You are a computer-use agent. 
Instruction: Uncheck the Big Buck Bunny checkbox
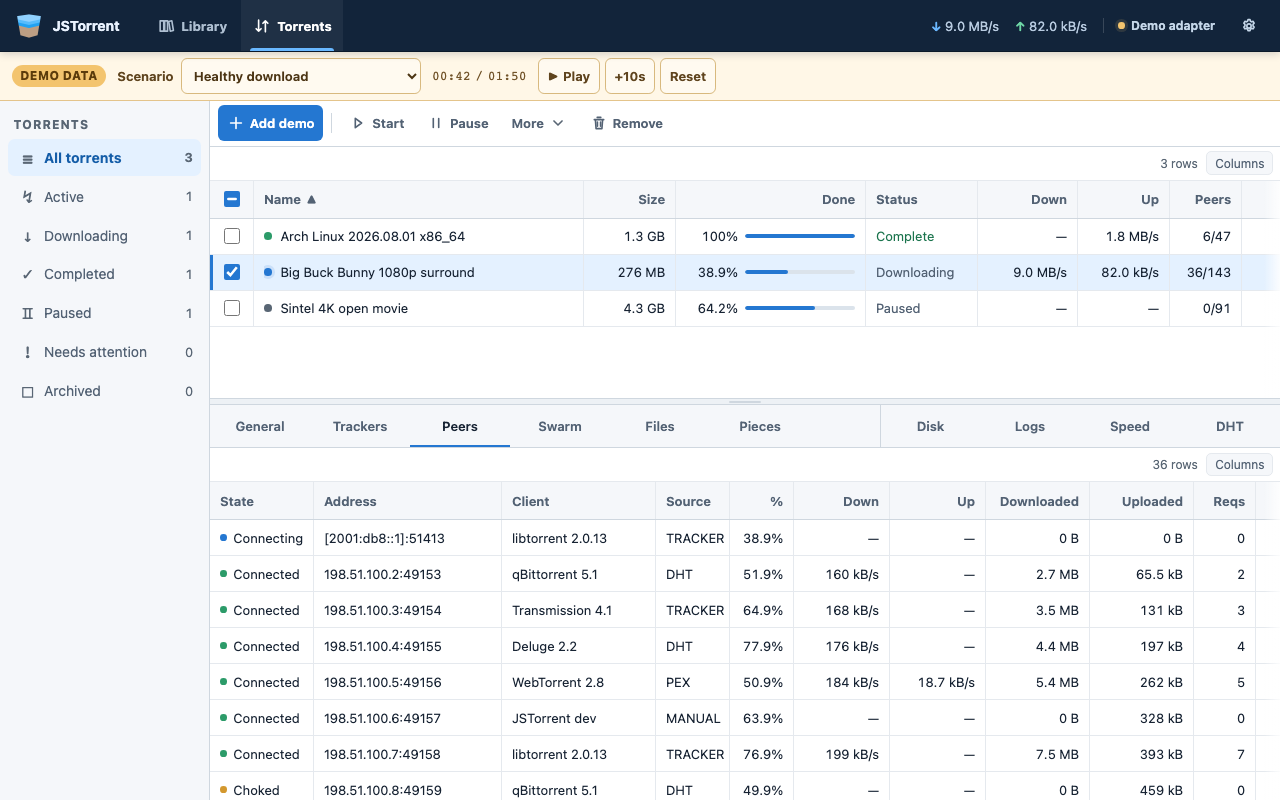point(232,272)
